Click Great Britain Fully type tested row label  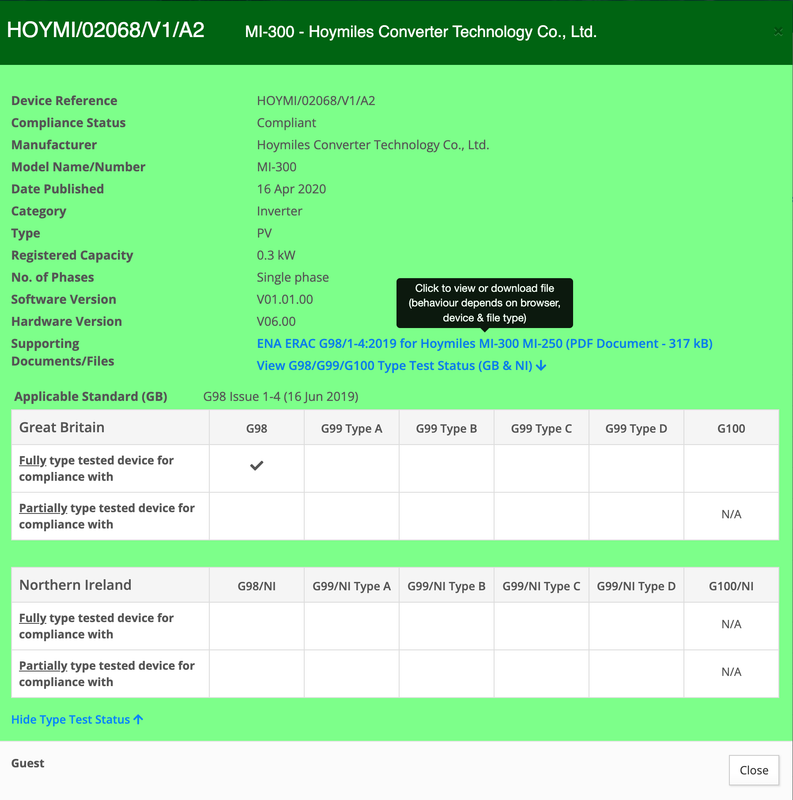(x=96, y=468)
